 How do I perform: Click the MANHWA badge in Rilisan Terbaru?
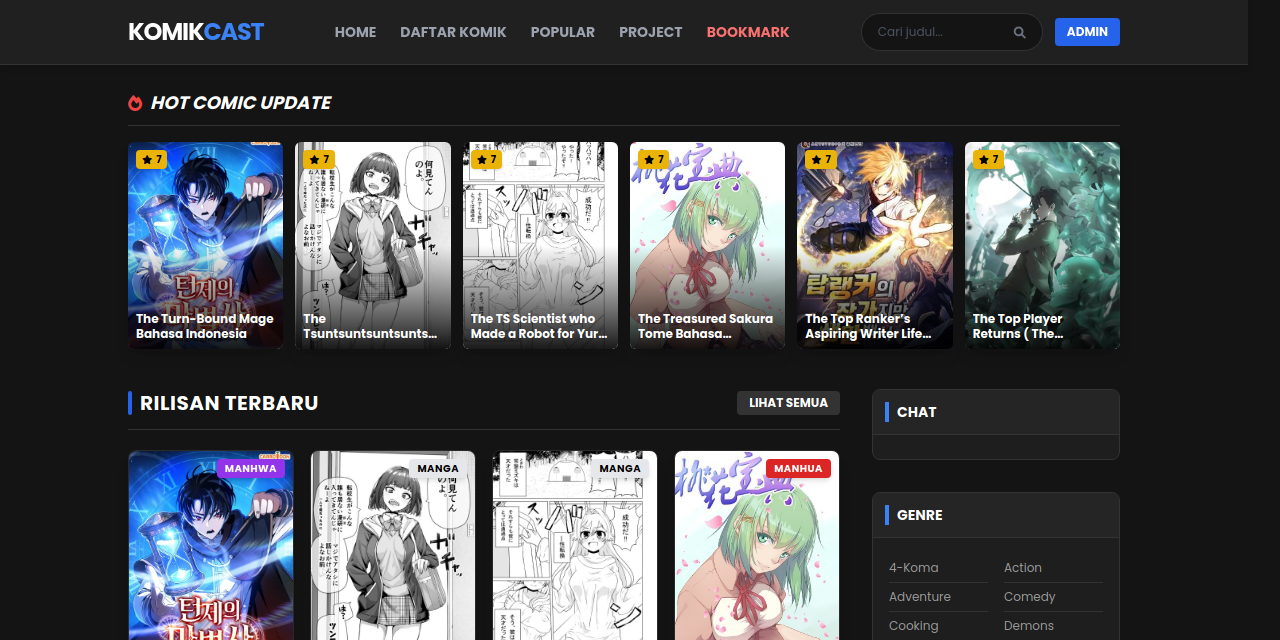pyautogui.click(x=251, y=468)
